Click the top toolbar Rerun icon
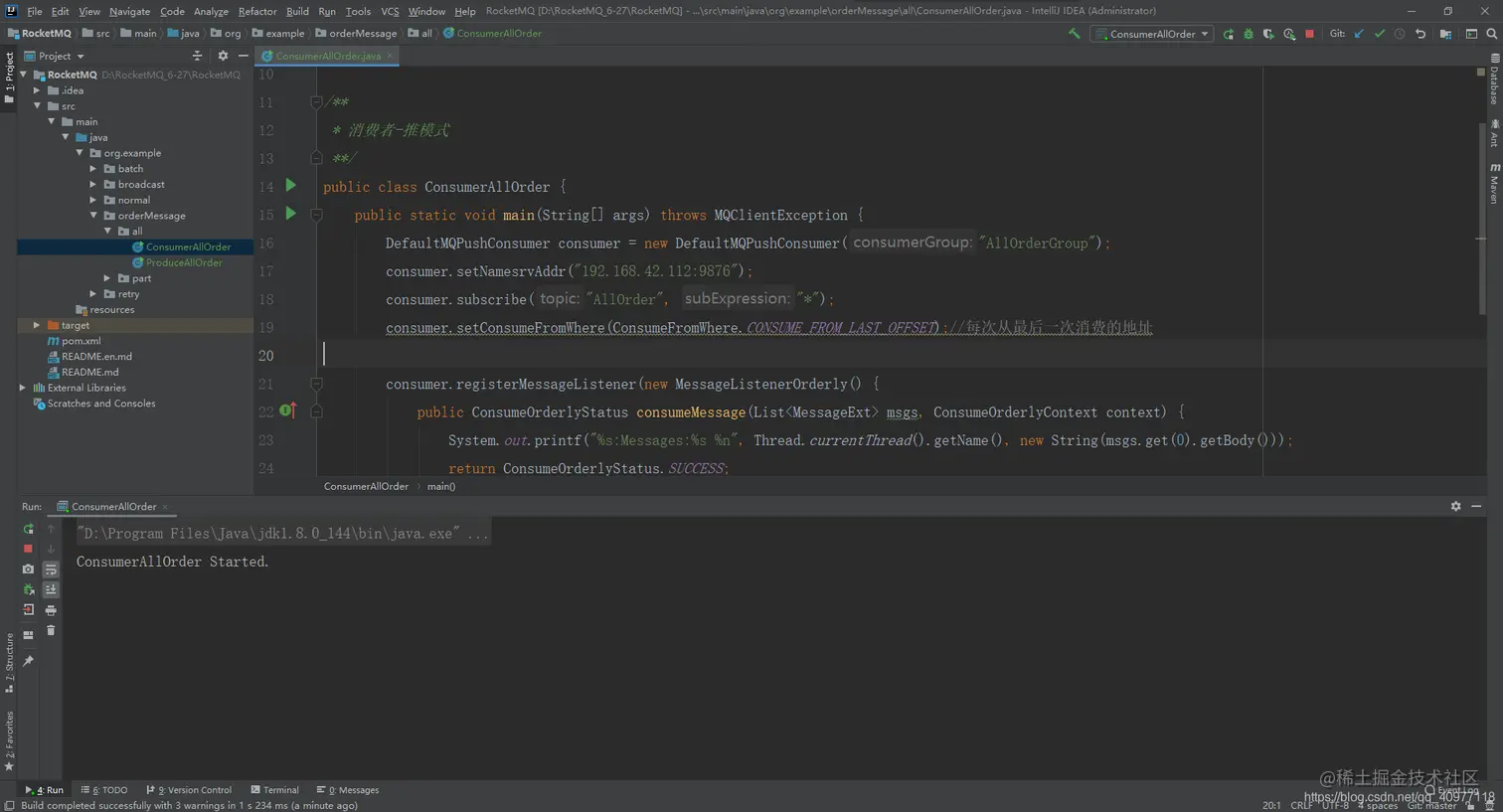The height and width of the screenshot is (812, 1503). [1229, 34]
